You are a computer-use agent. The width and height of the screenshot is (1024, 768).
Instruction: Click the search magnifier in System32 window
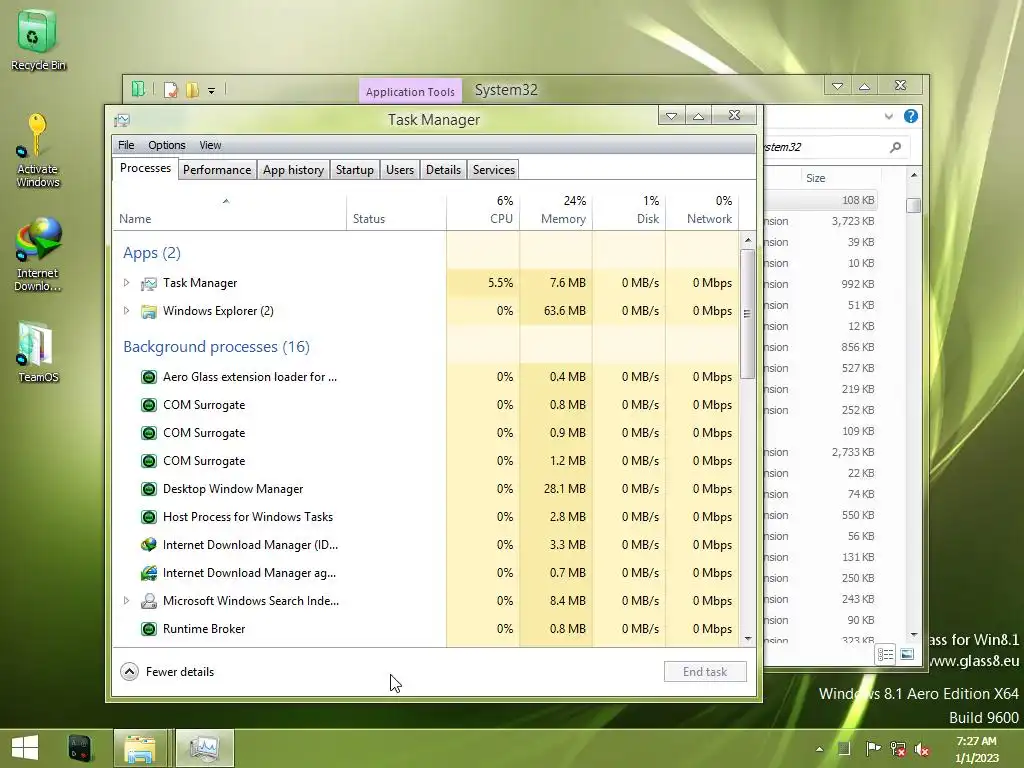pos(895,148)
